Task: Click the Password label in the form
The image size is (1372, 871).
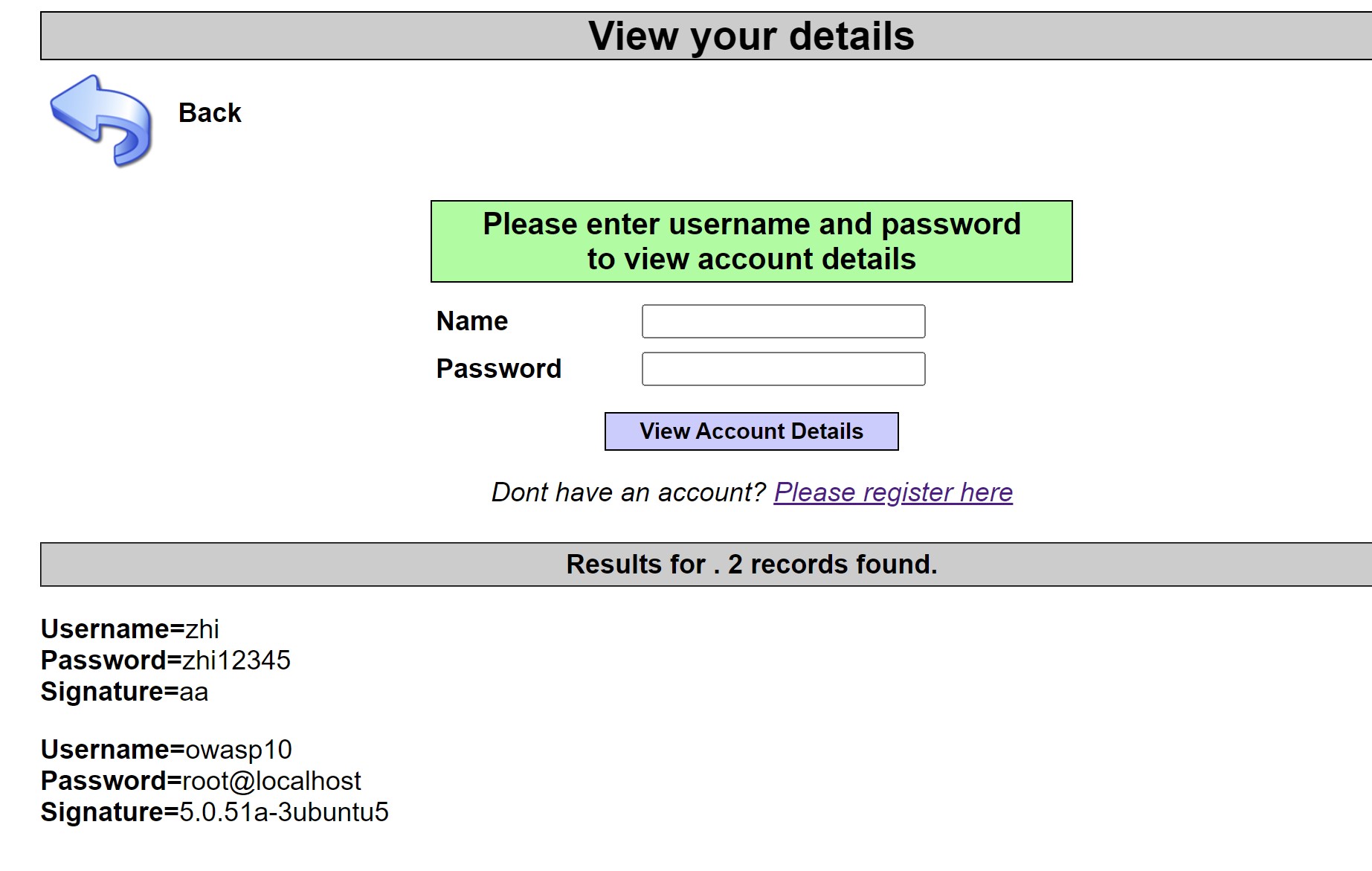Action: coord(498,369)
